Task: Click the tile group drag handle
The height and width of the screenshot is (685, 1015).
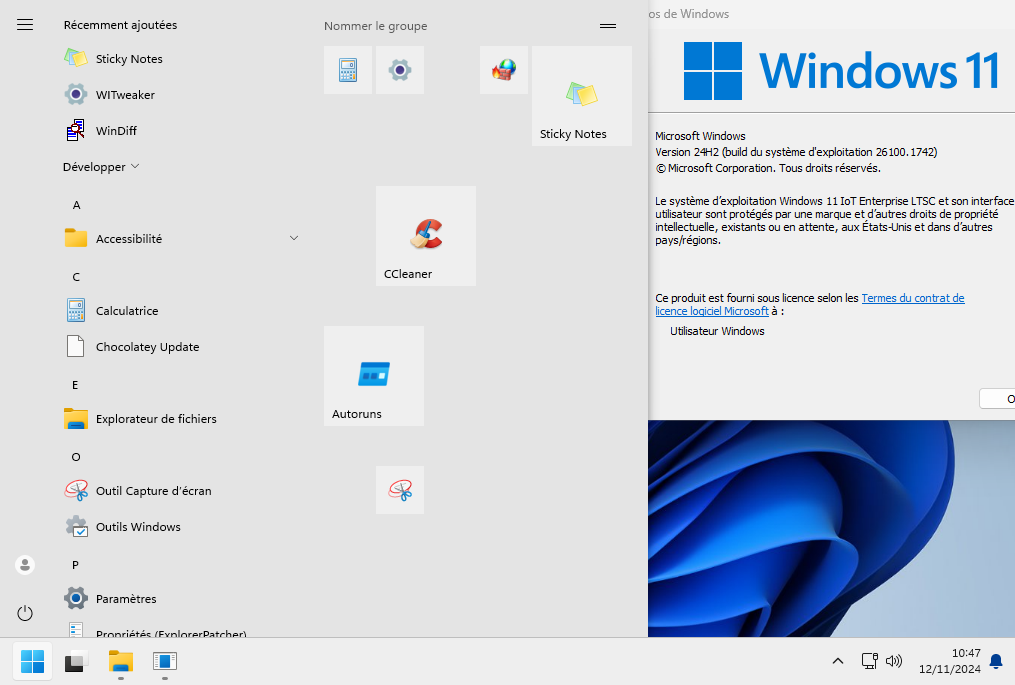Action: (x=608, y=26)
